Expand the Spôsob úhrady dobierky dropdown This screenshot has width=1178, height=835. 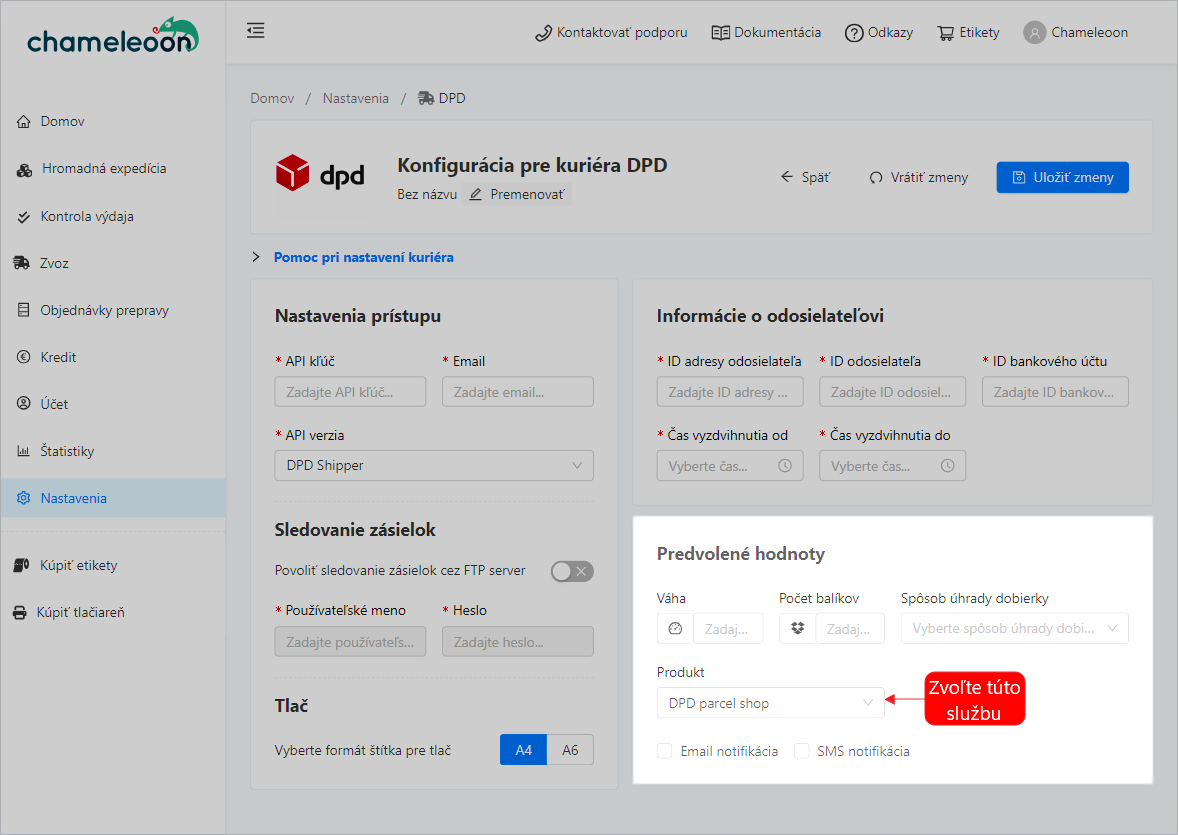(1014, 628)
